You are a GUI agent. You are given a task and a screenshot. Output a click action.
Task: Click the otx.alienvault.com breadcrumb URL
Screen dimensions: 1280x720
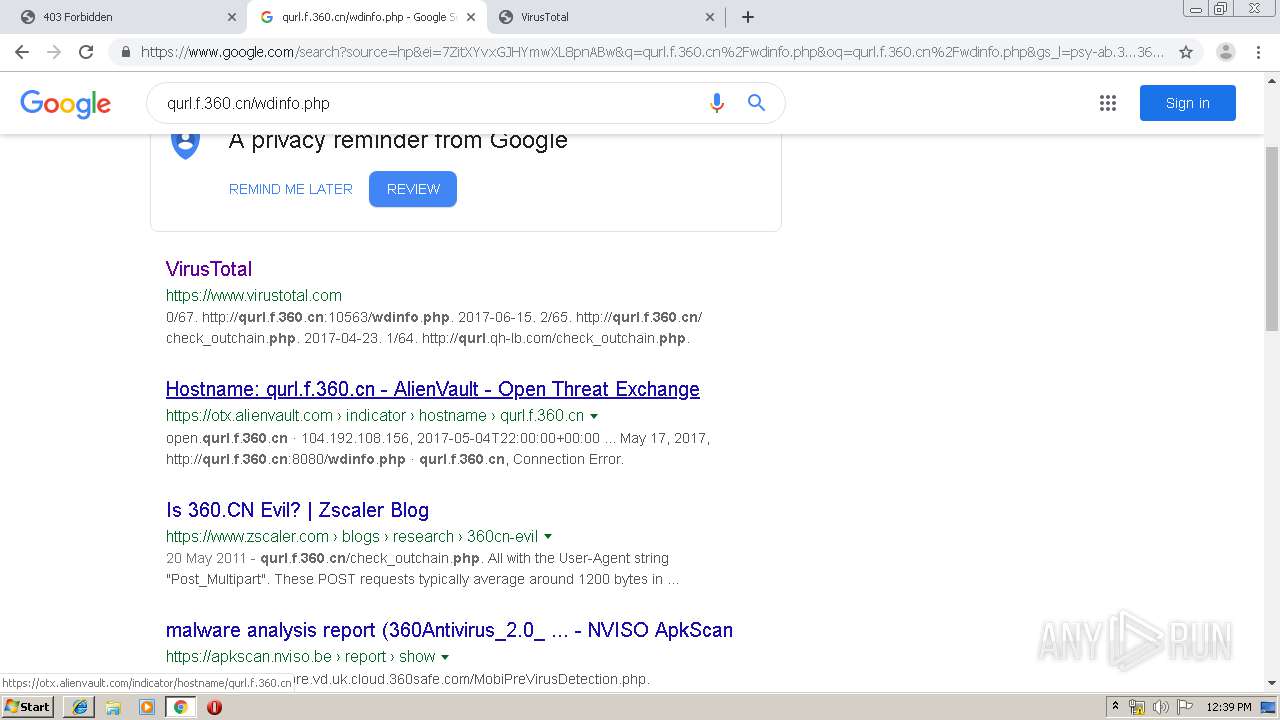pyautogui.click(x=375, y=416)
